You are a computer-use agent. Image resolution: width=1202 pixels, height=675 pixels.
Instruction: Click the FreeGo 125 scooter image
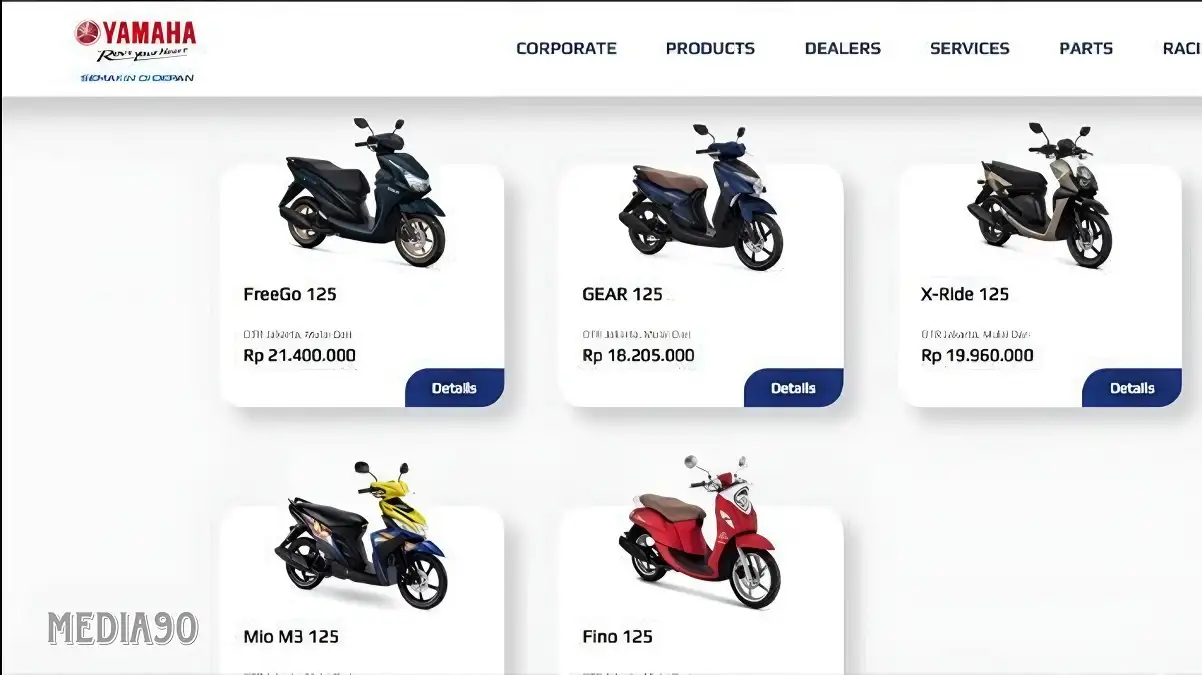(x=362, y=192)
